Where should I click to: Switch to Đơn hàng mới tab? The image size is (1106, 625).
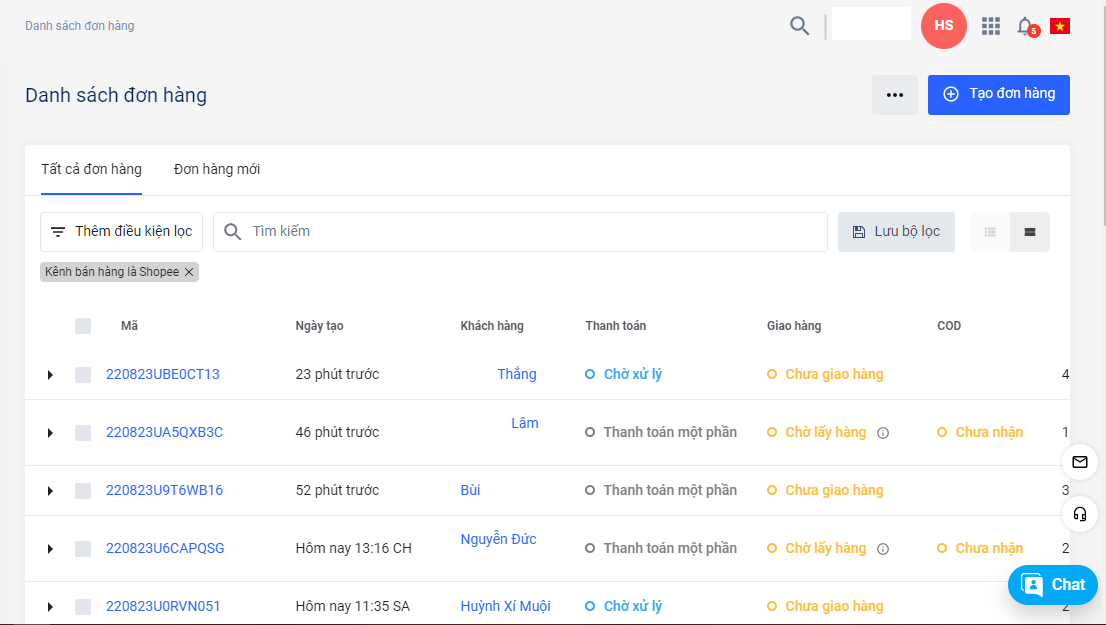click(217, 169)
